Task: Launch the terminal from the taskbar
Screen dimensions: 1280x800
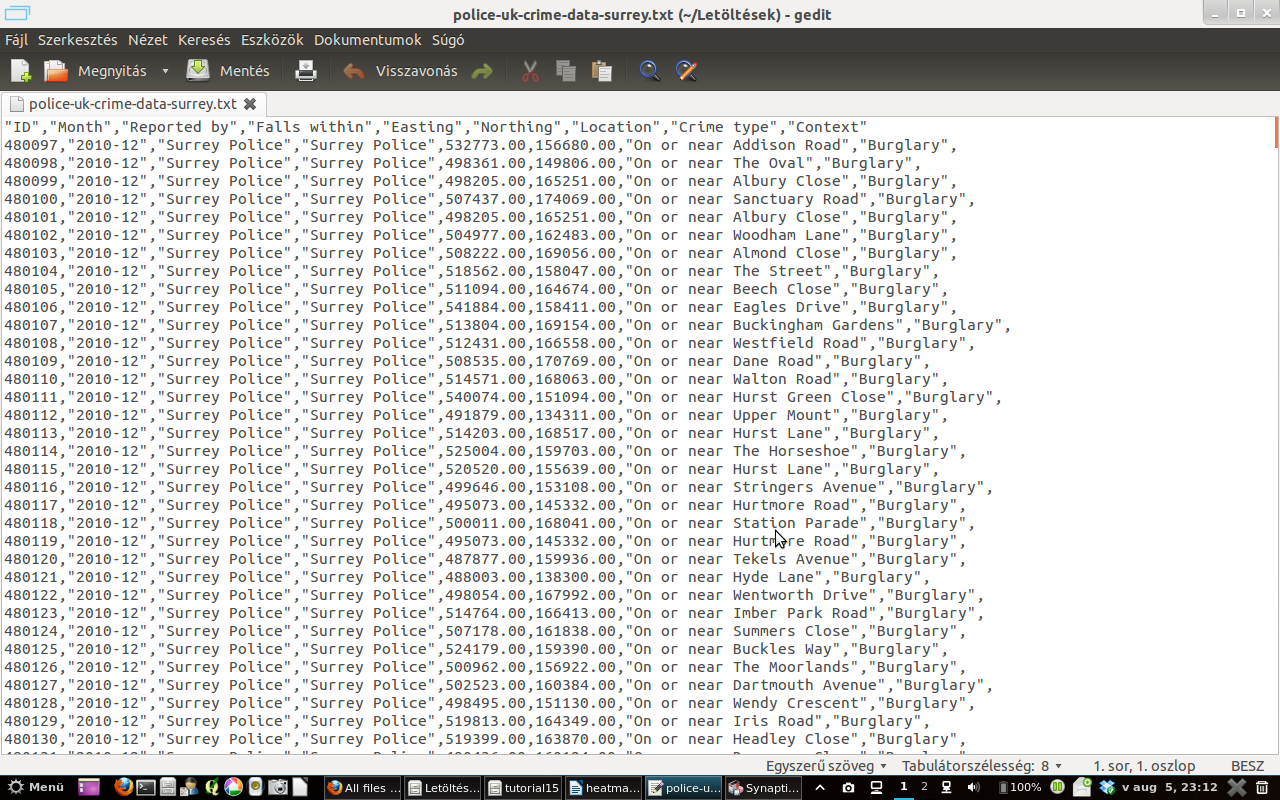Action: click(146, 787)
